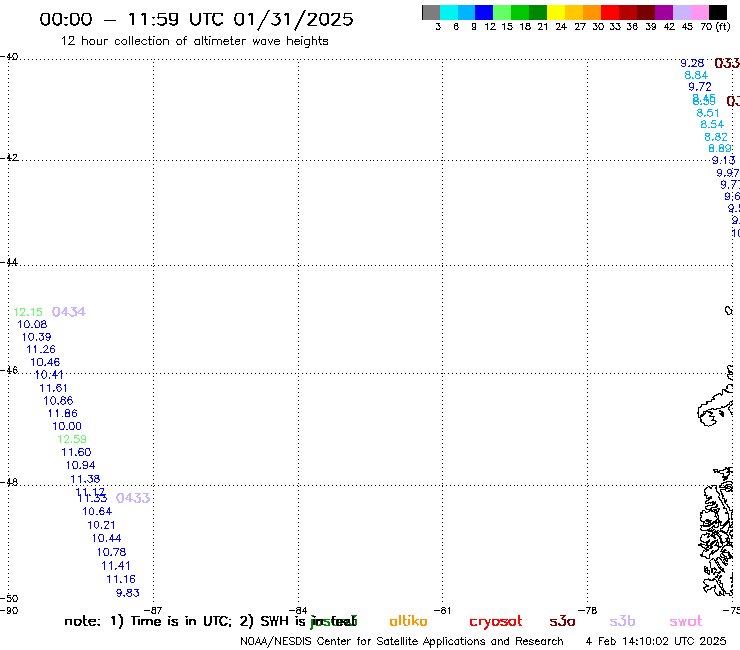This screenshot has height=650, width=740.
Task: Click the cyan legend color swatch
Action: (448, 12)
